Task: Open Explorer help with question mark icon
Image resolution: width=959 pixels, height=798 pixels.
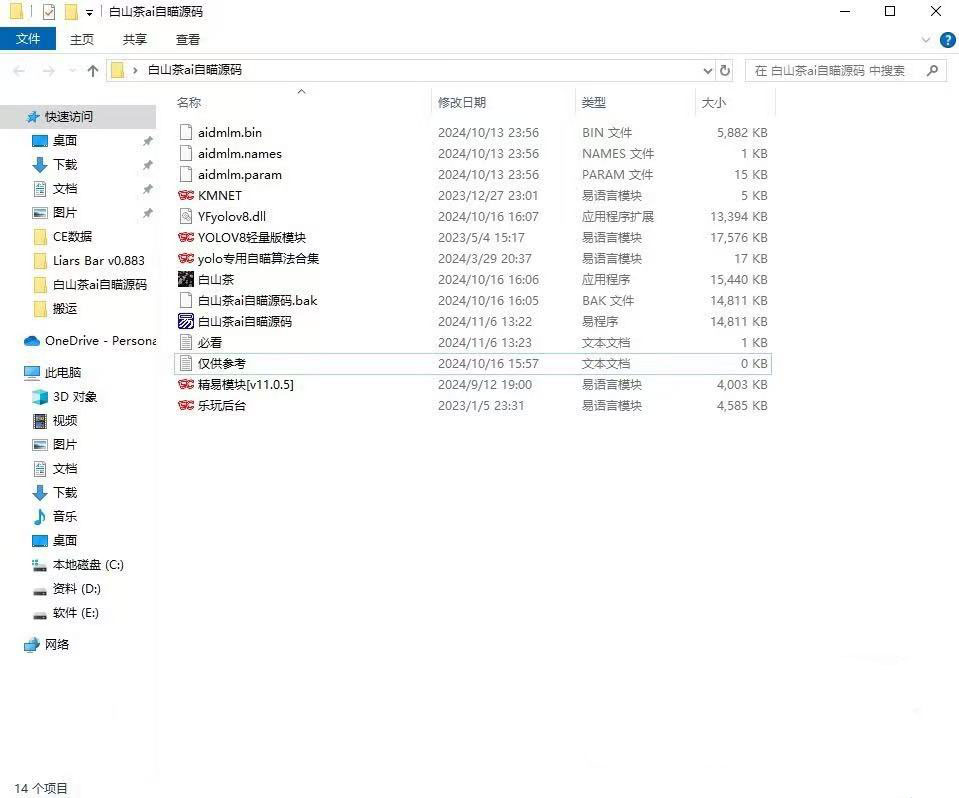Action: click(947, 40)
